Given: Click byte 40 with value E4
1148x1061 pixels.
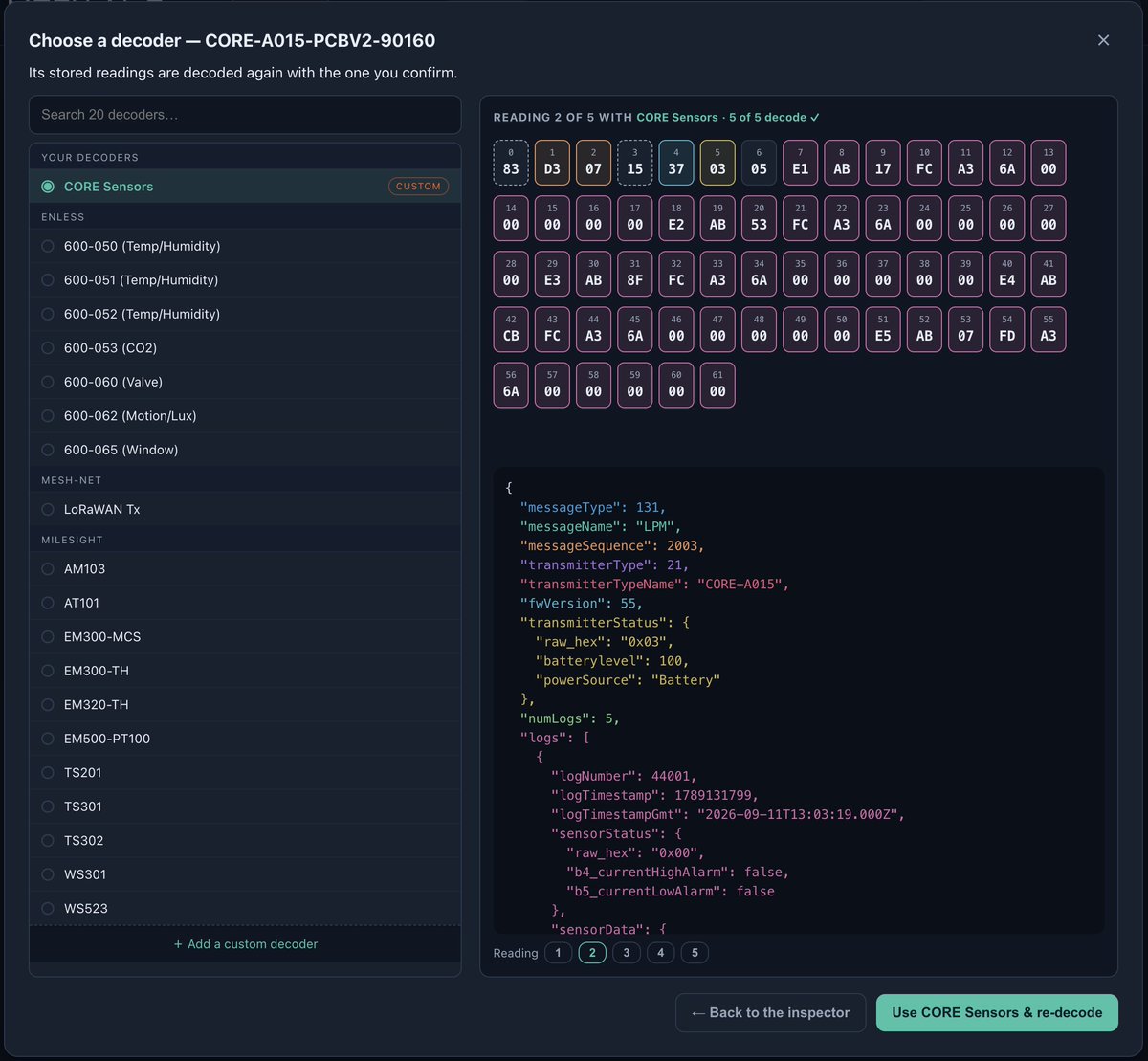Looking at the screenshot, I should (x=1007, y=274).
